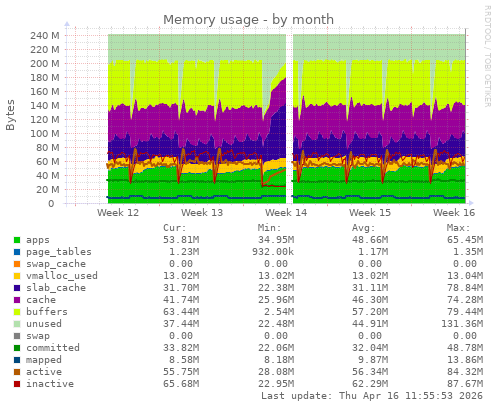Click the 'apps' legend label
The height and width of the screenshot is (408, 497).
point(38,240)
